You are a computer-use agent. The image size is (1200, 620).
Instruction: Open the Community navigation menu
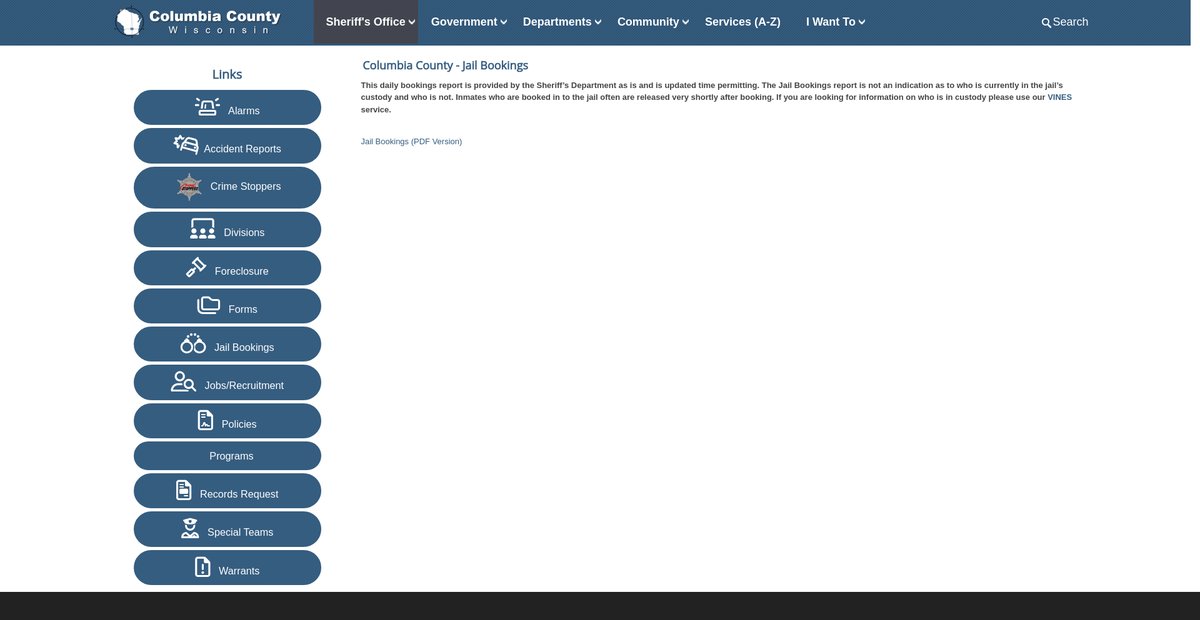coord(652,22)
